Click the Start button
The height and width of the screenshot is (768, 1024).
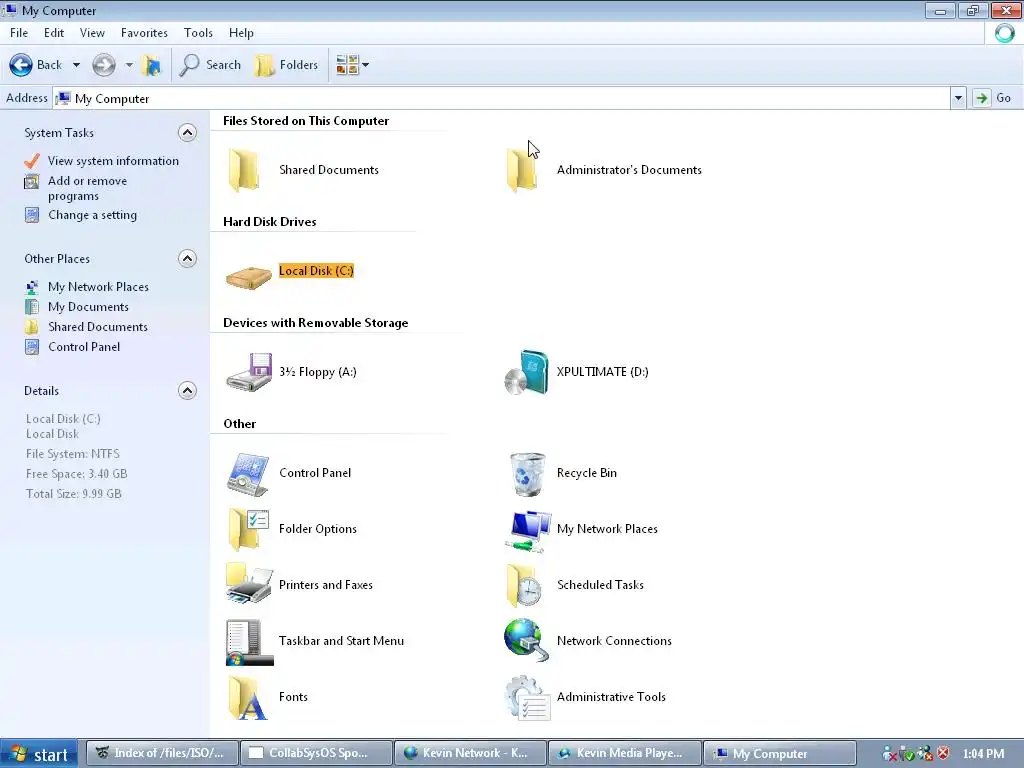39,754
